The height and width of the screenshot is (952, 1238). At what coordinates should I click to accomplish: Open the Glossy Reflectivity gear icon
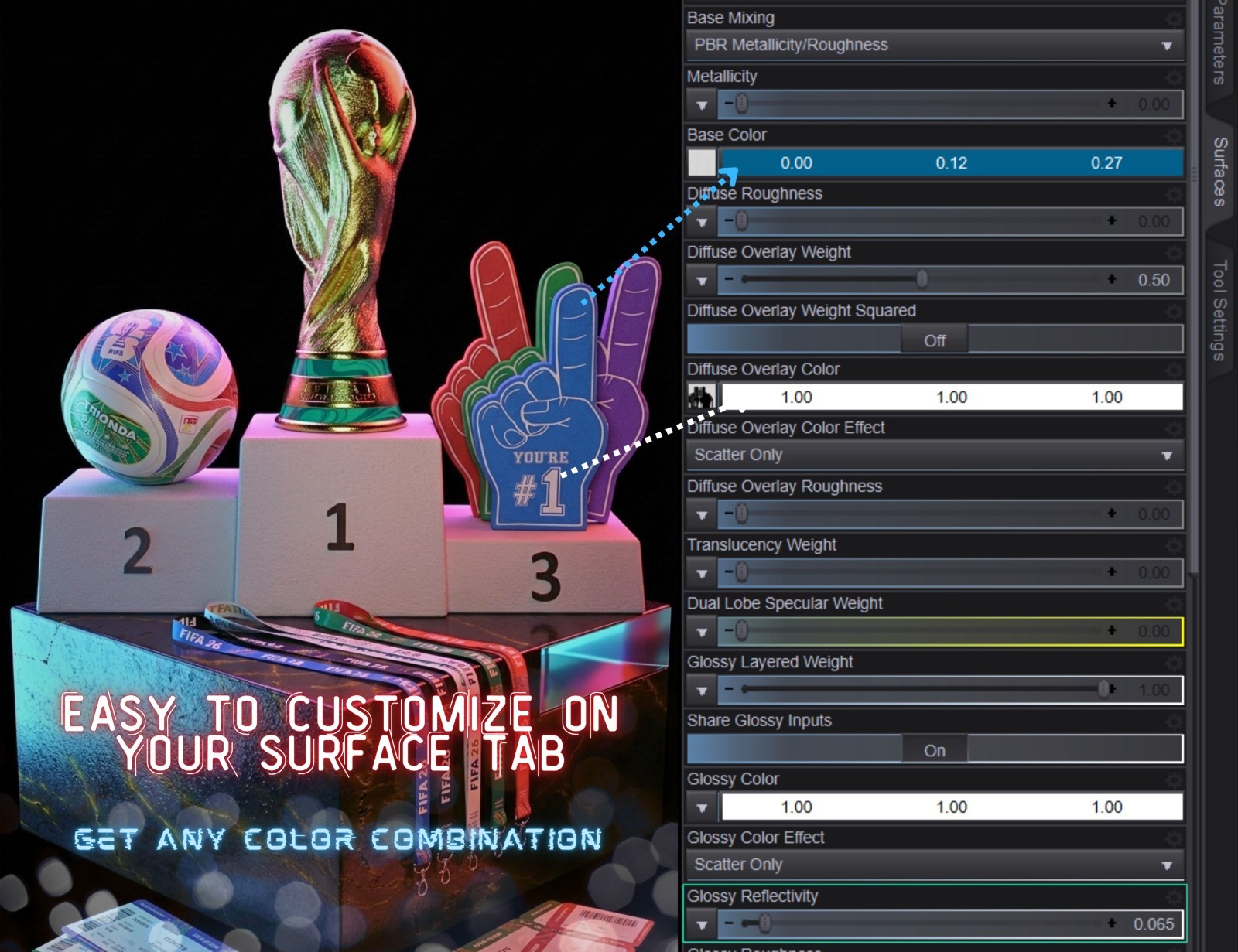click(1175, 897)
